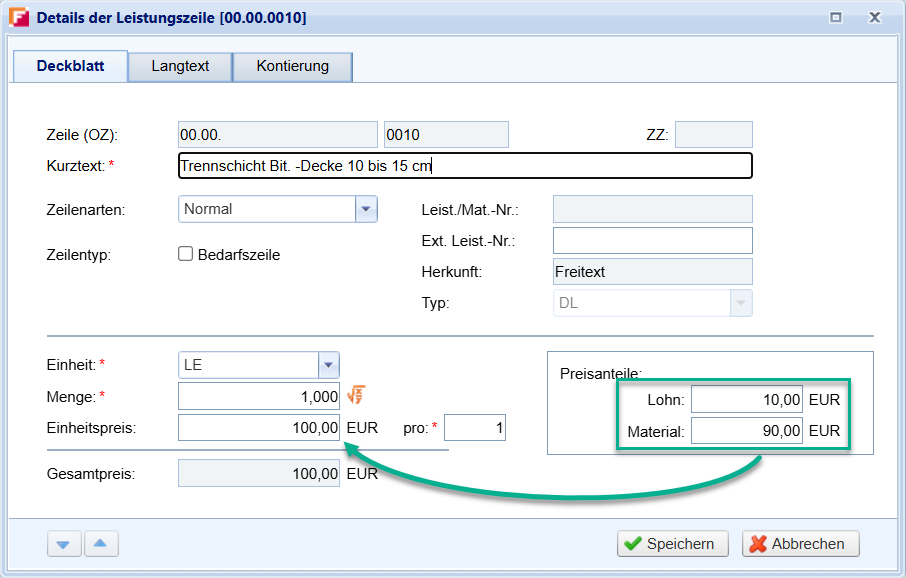906x578 pixels.
Task: Maximize the details dialog window
Action: coord(836,17)
